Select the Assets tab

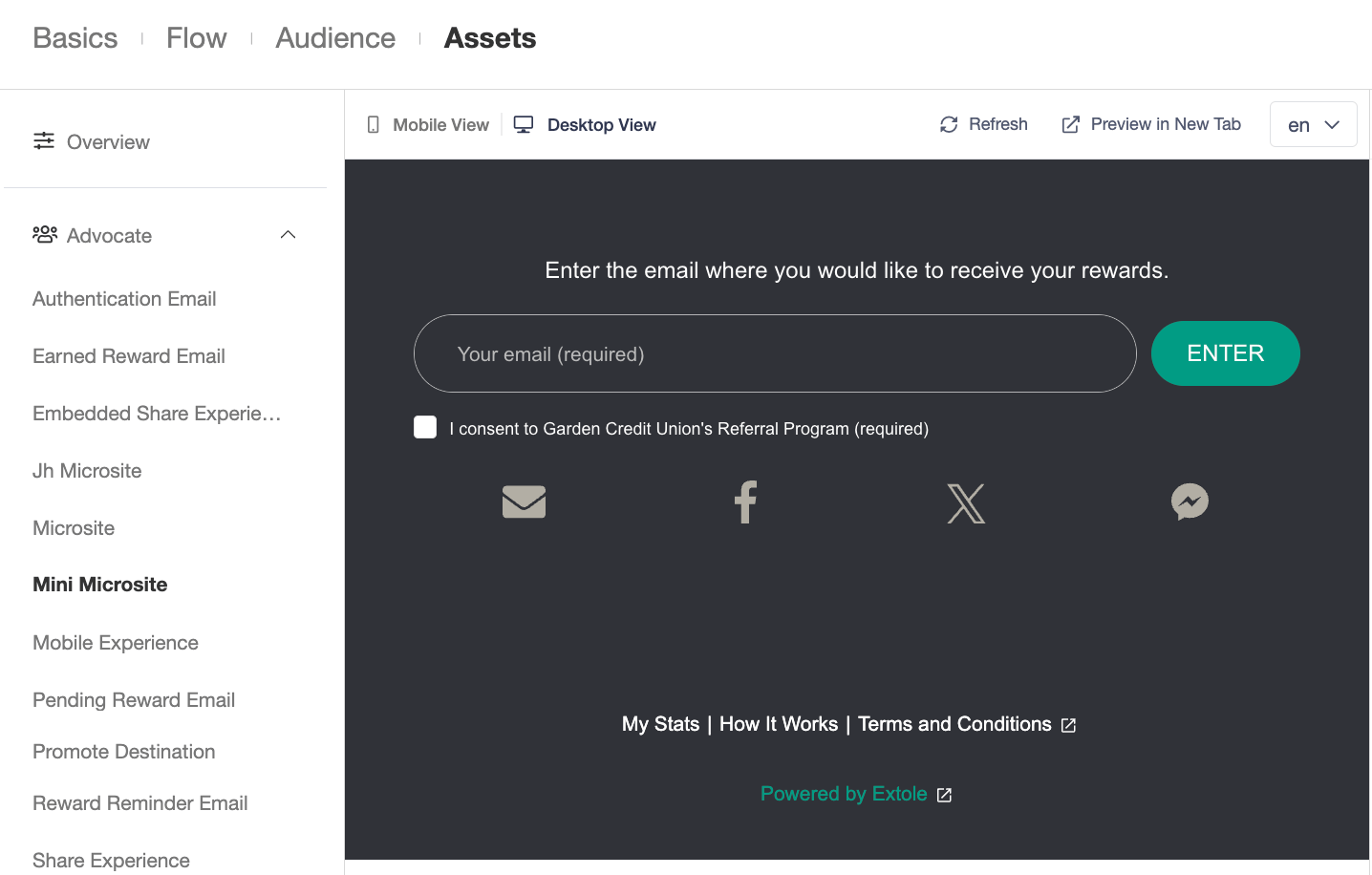(490, 38)
